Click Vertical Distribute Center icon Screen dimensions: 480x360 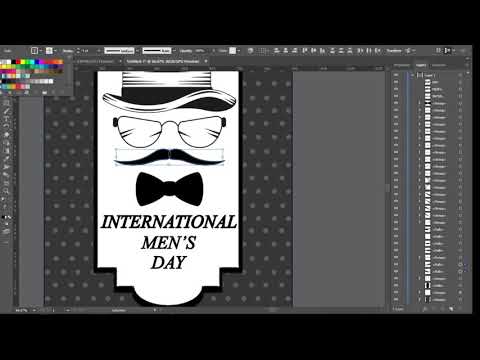tap(341, 51)
